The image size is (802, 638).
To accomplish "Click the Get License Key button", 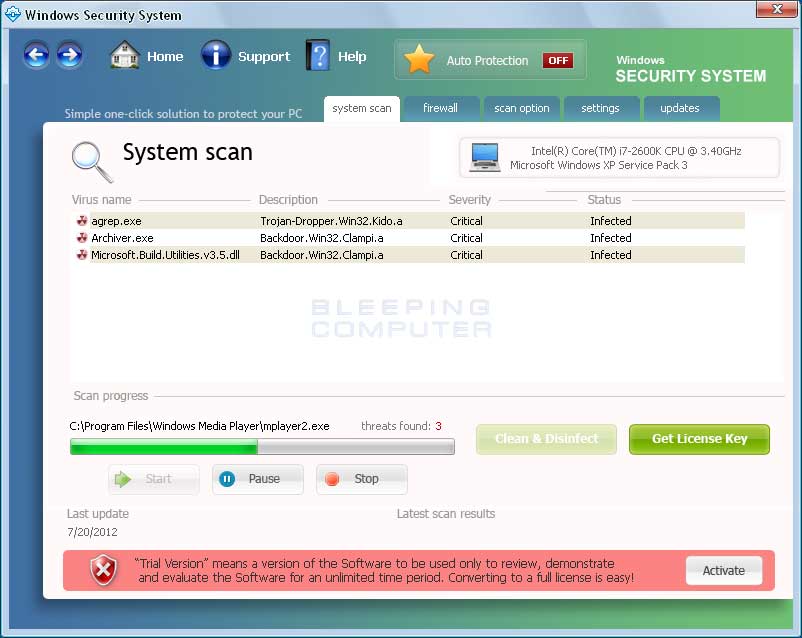I will (699, 439).
